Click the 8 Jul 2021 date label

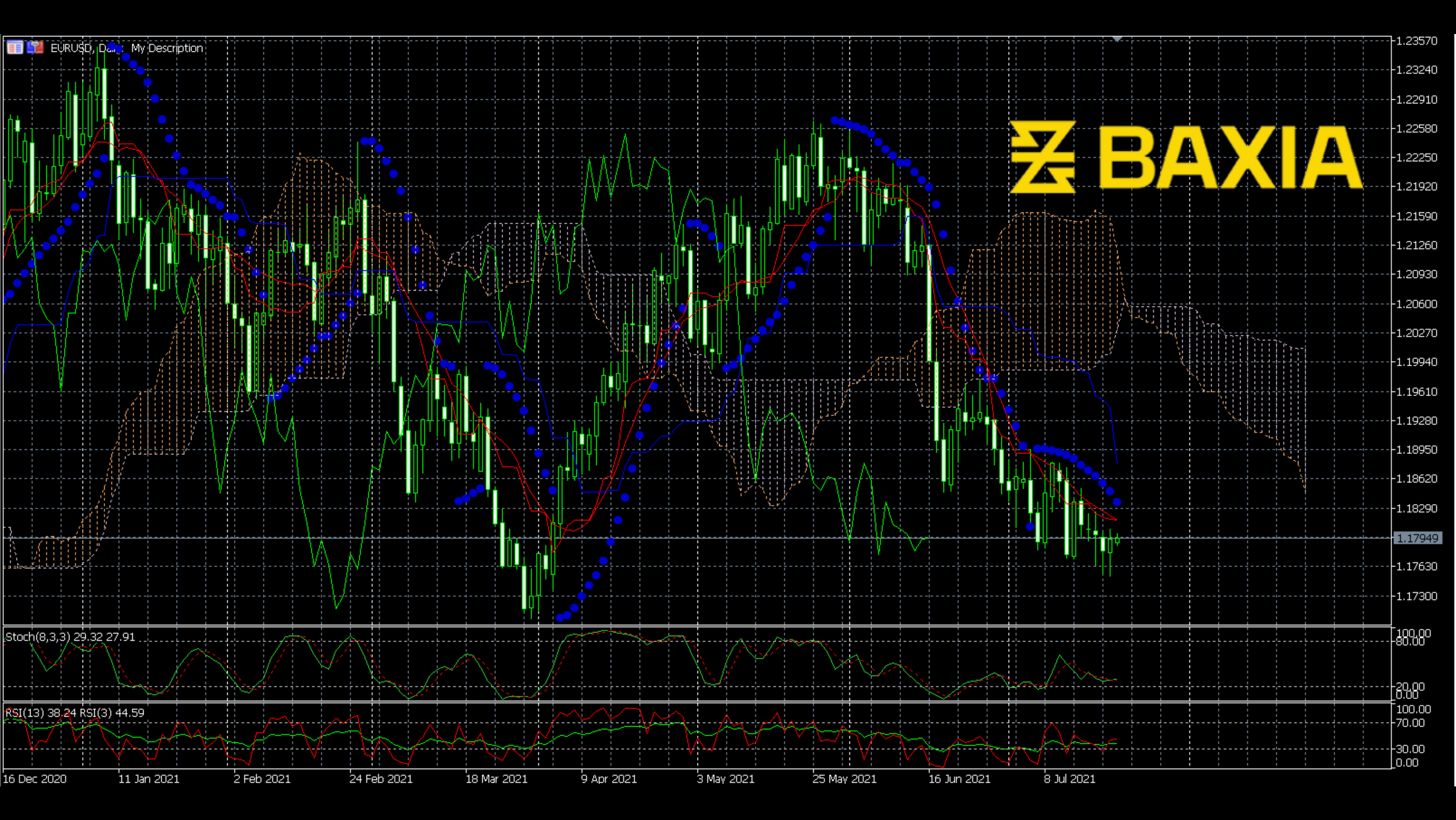[1070, 779]
